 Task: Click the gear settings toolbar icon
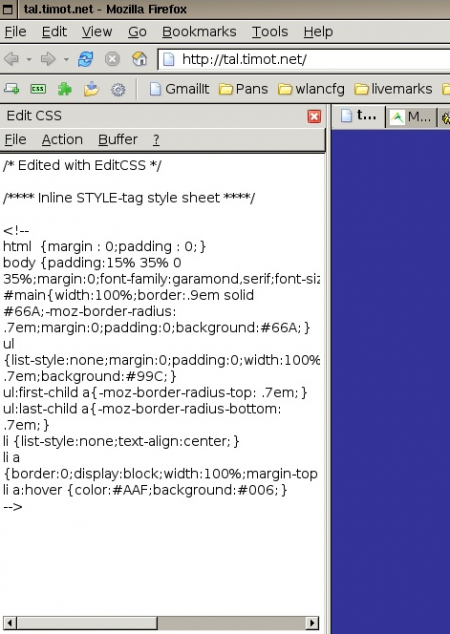coord(118,89)
